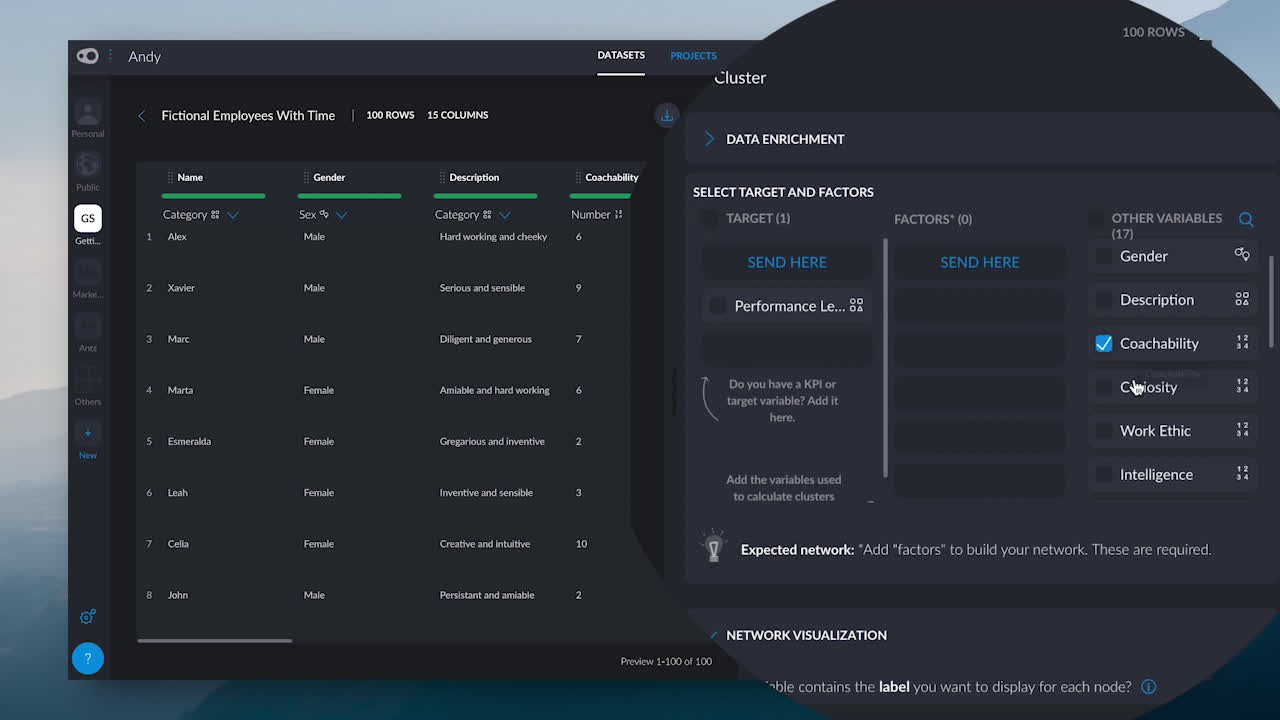Click the 'Creative and intuitive' description cell
Screen dimensions: 1280x720
click(485, 544)
